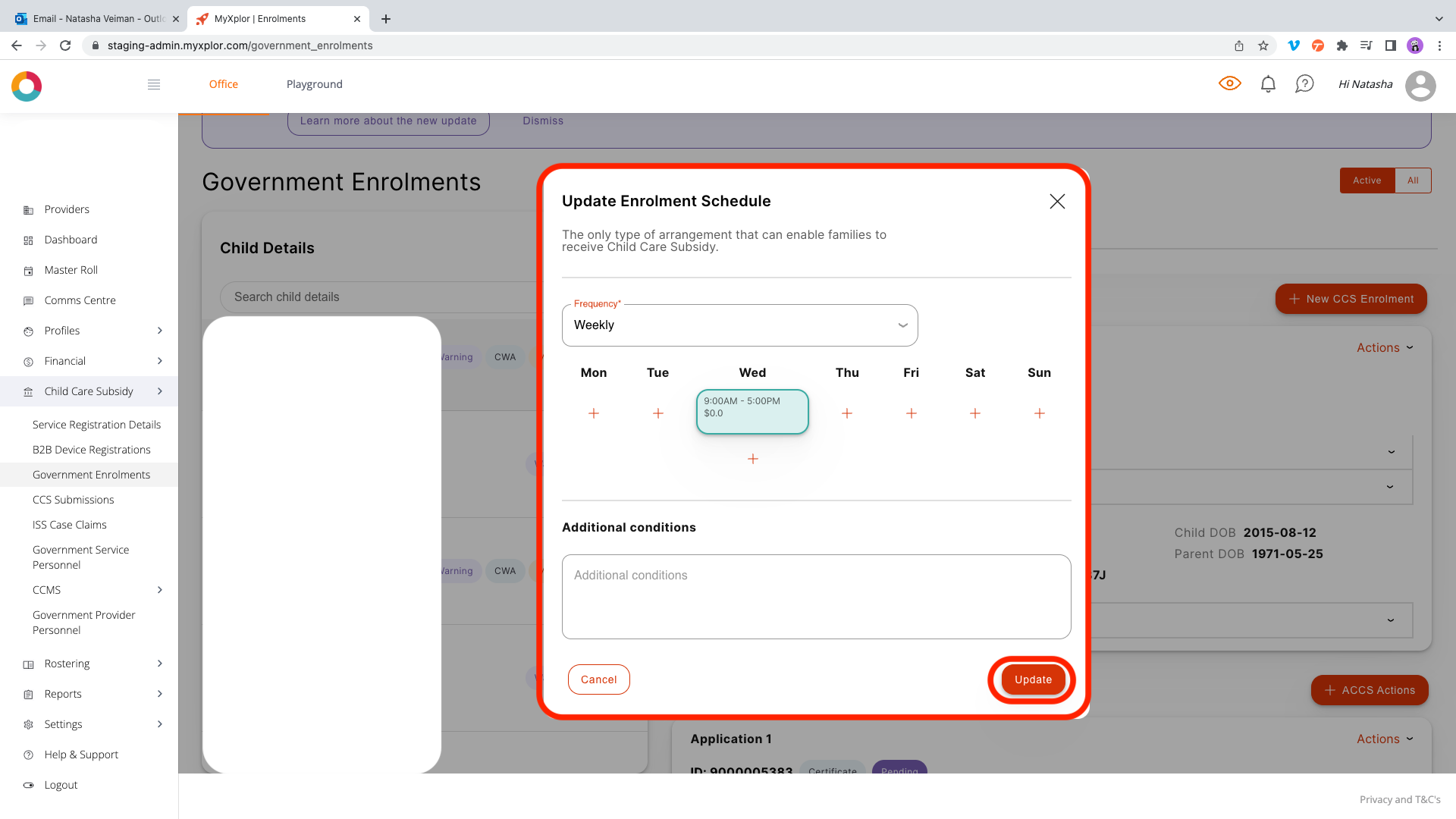This screenshot has width=1456, height=819.
Task: Toggle the preview eye icon in the header
Action: 1230,83
